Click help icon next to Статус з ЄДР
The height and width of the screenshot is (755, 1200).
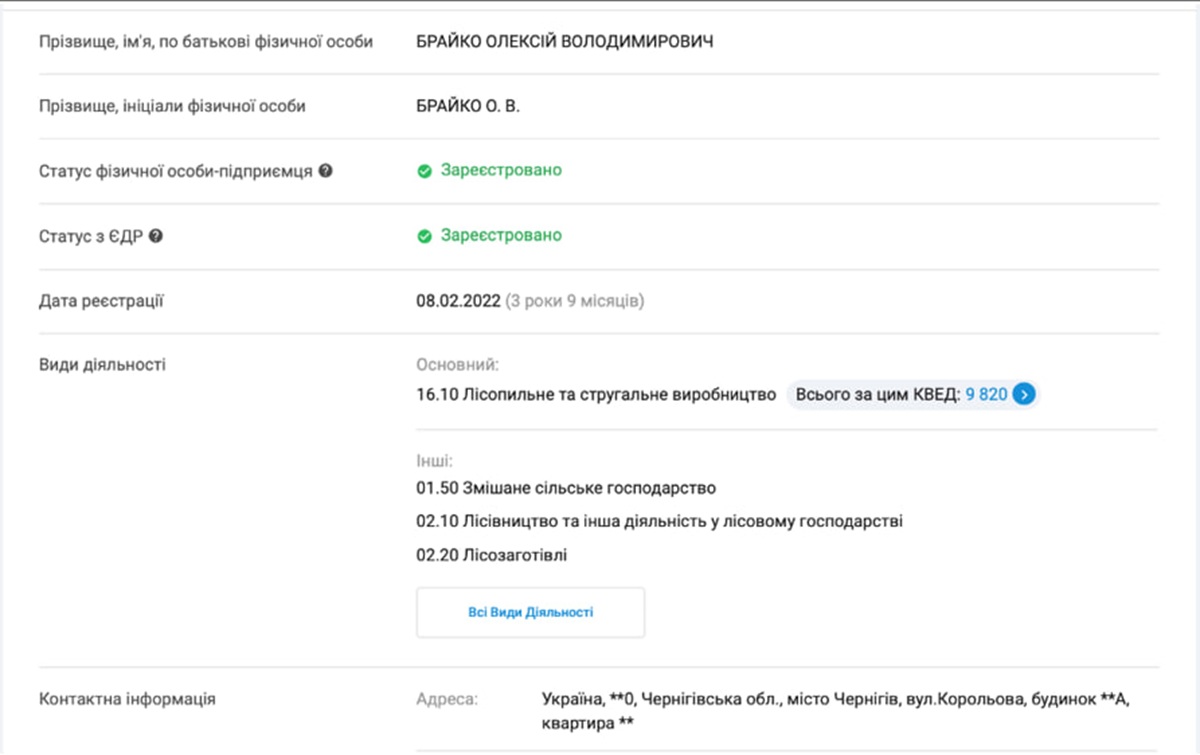click(x=156, y=236)
